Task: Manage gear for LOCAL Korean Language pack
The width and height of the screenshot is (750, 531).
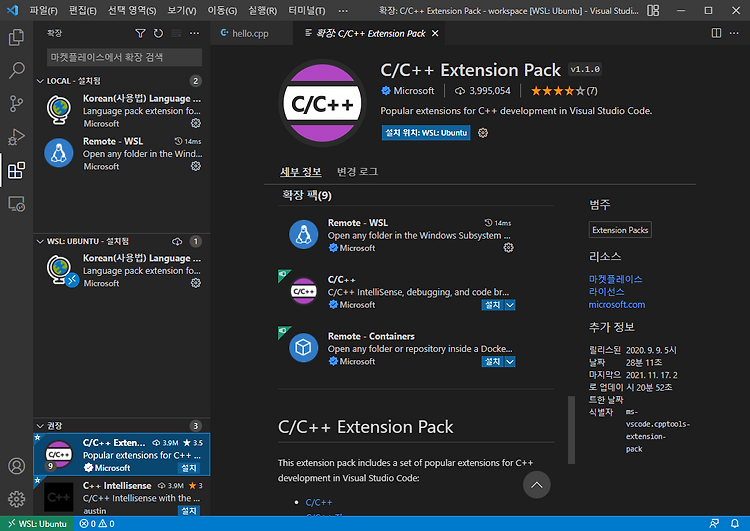Action: tap(196, 123)
